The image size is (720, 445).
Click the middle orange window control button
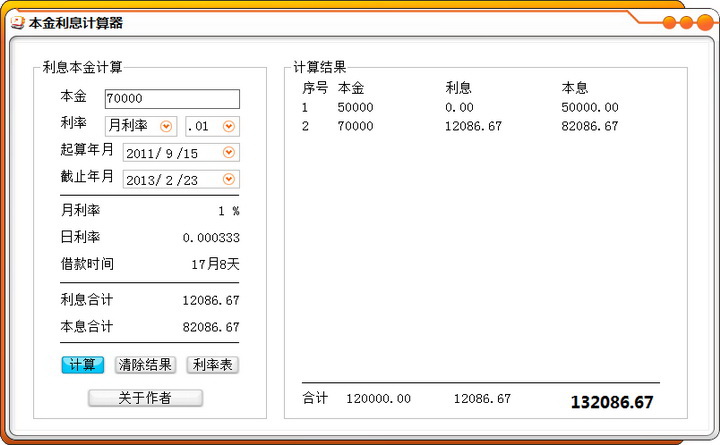click(686, 22)
